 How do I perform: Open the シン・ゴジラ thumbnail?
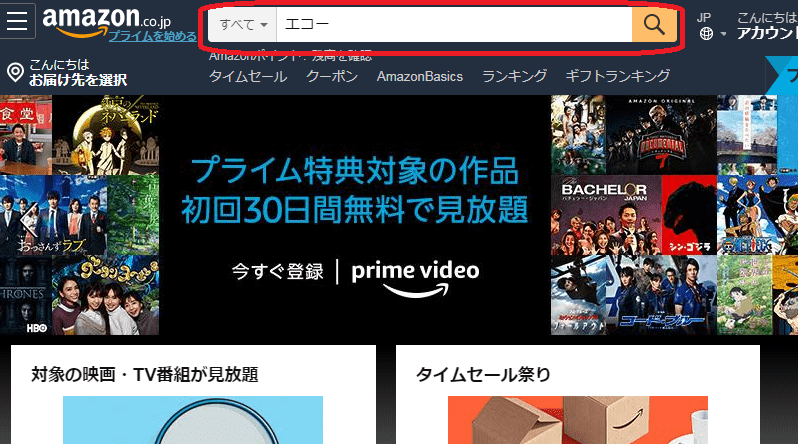point(689,215)
